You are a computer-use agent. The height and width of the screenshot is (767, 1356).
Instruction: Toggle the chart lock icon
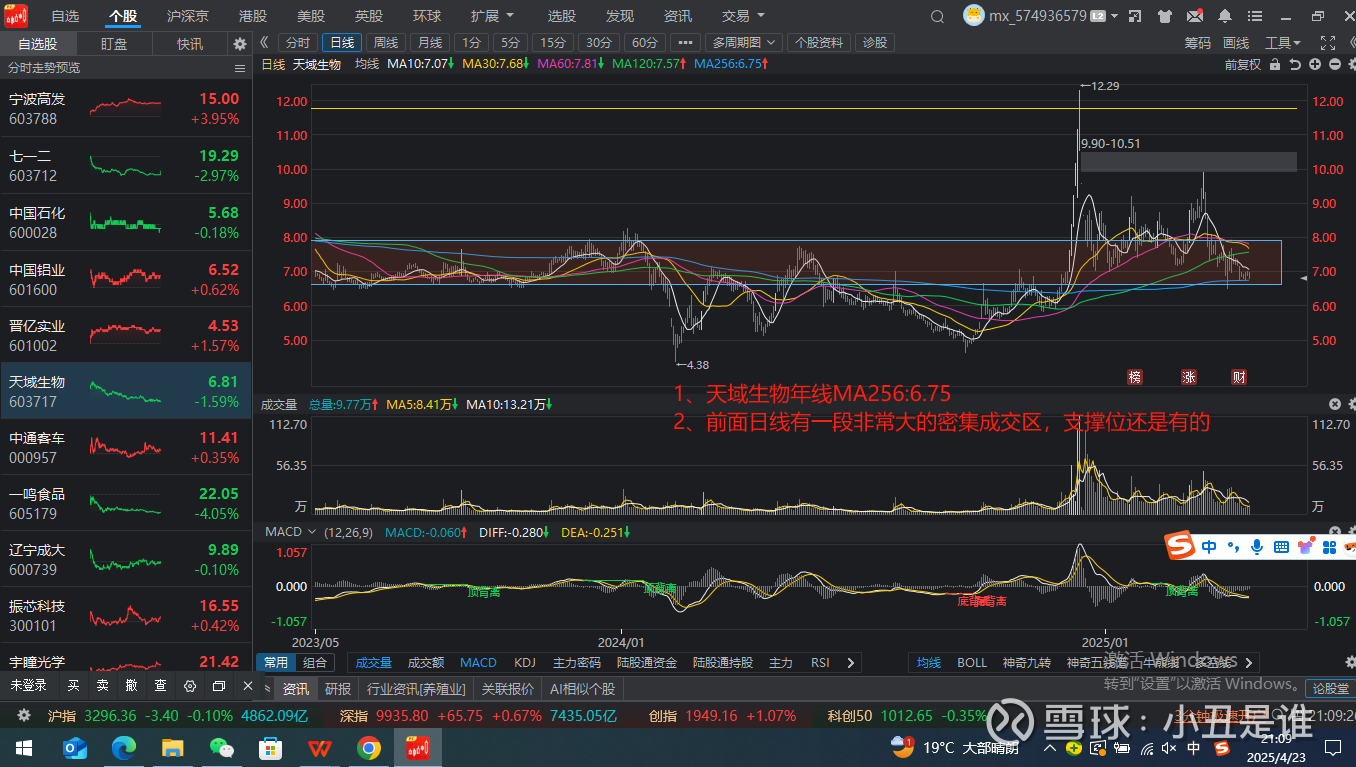click(x=1274, y=64)
